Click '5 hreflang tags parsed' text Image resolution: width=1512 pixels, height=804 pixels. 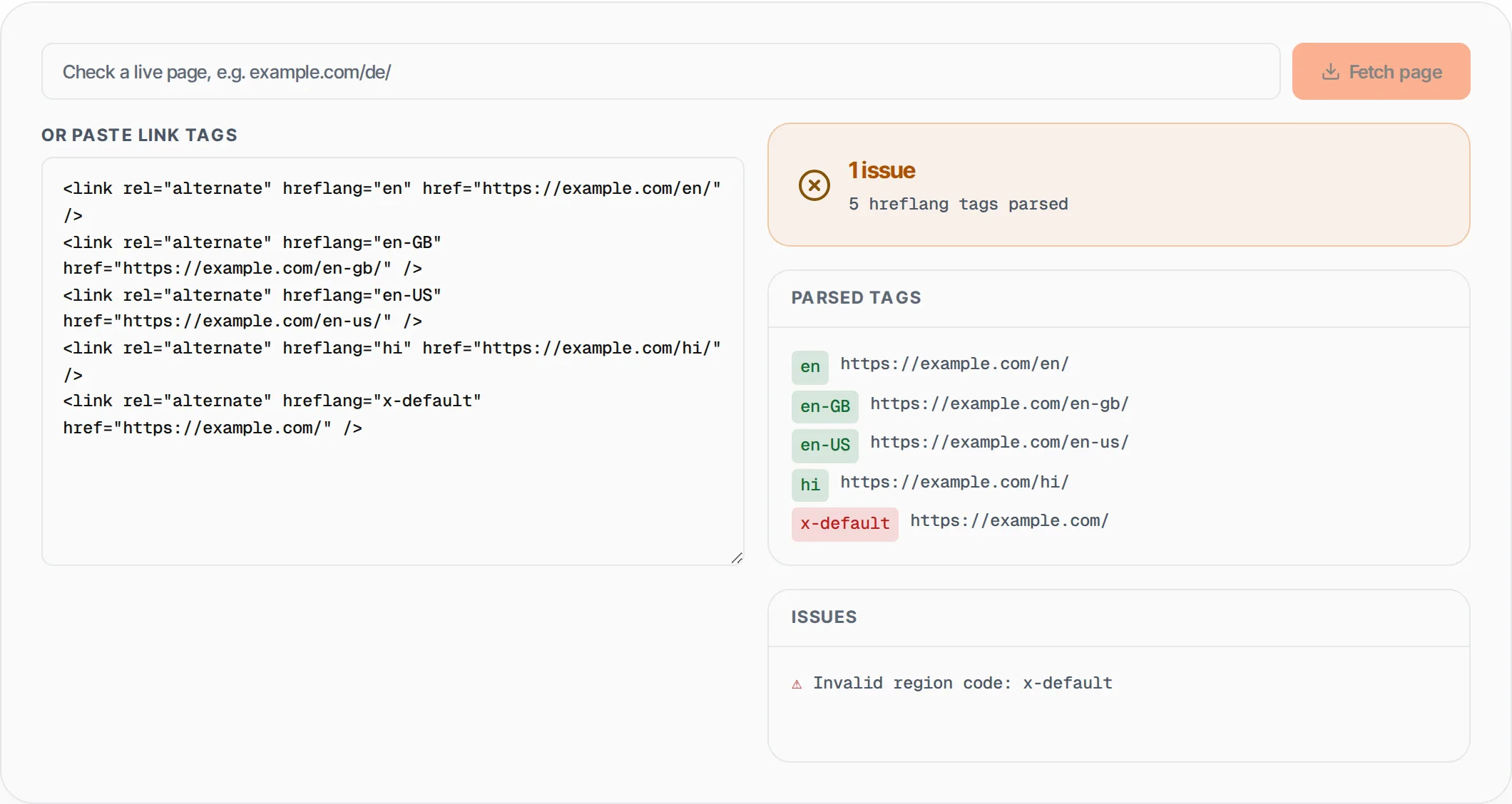pos(958,205)
